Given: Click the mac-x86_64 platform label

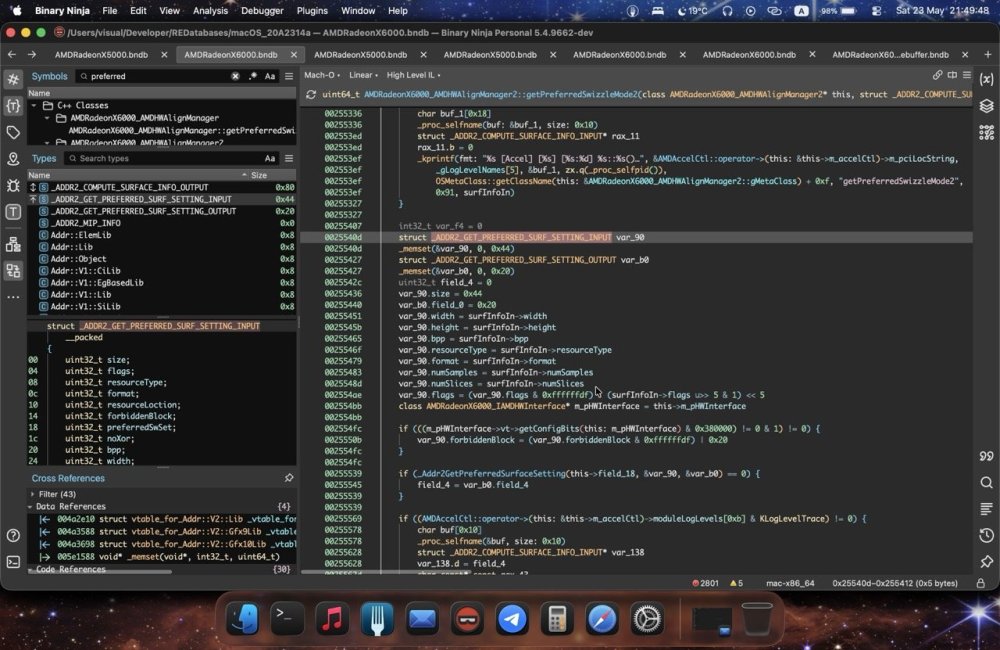Looking at the screenshot, I should pyautogui.click(x=790, y=583).
